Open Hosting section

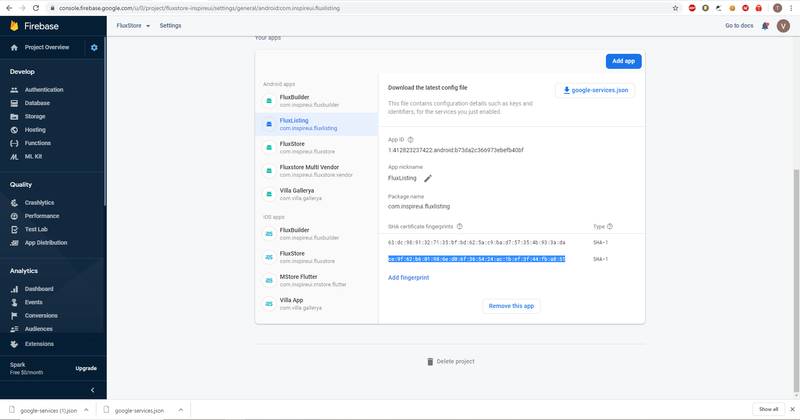click(35, 130)
